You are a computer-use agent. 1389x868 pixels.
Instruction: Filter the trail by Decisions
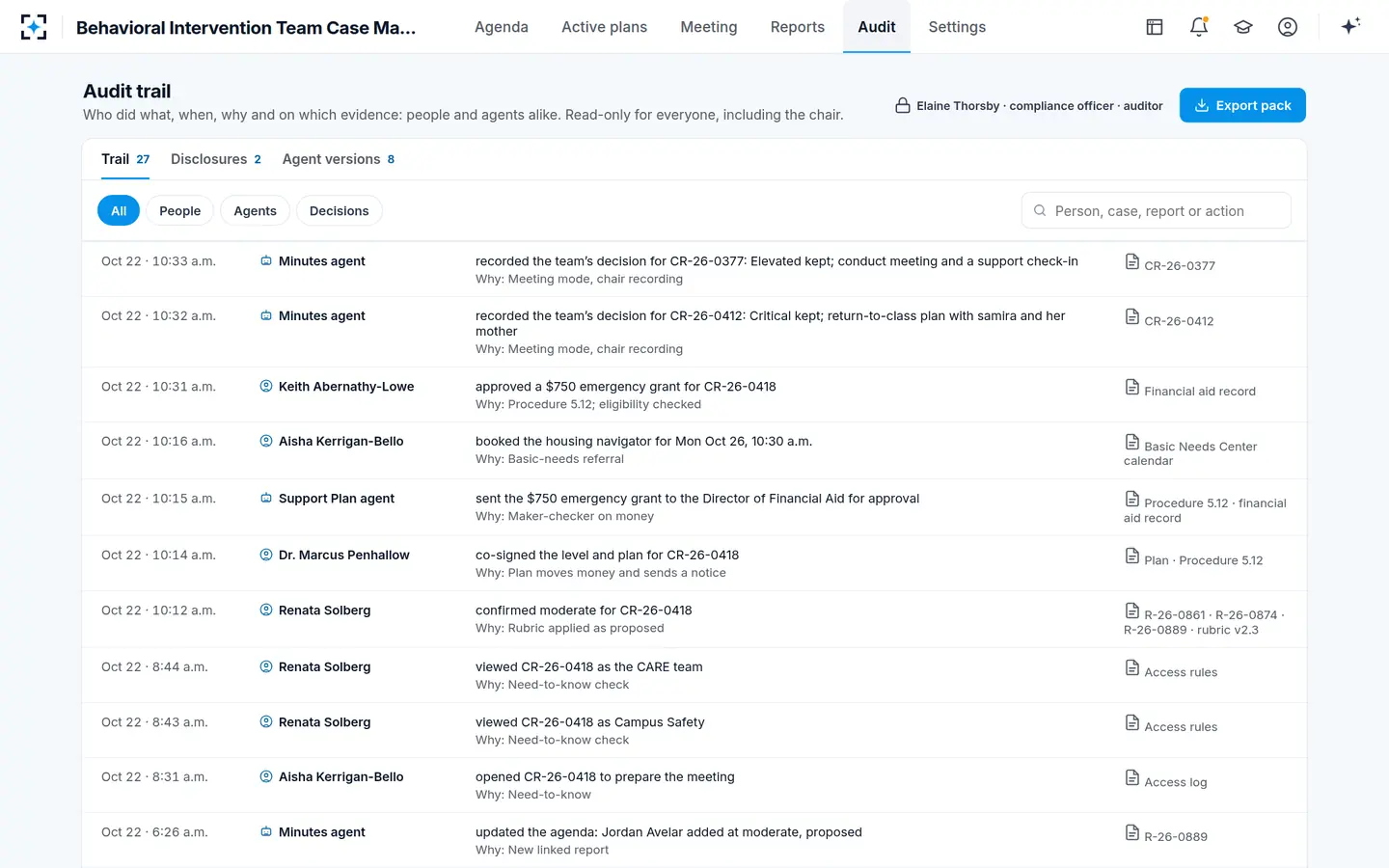click(x=340, y=210)
